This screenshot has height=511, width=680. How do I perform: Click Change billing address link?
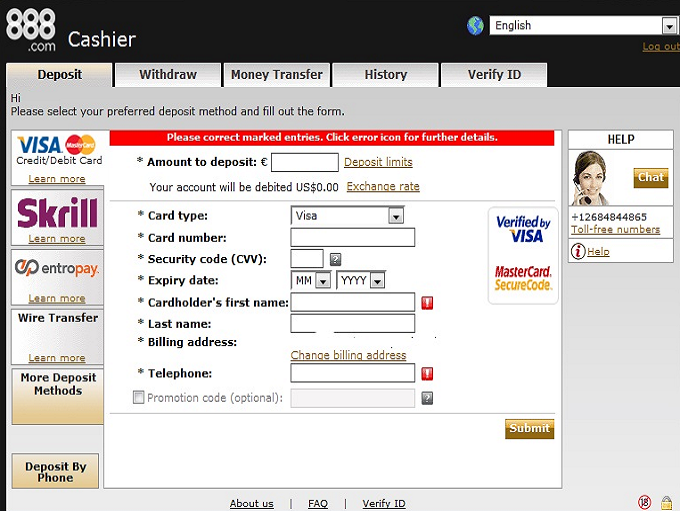[x=348, y=355]
